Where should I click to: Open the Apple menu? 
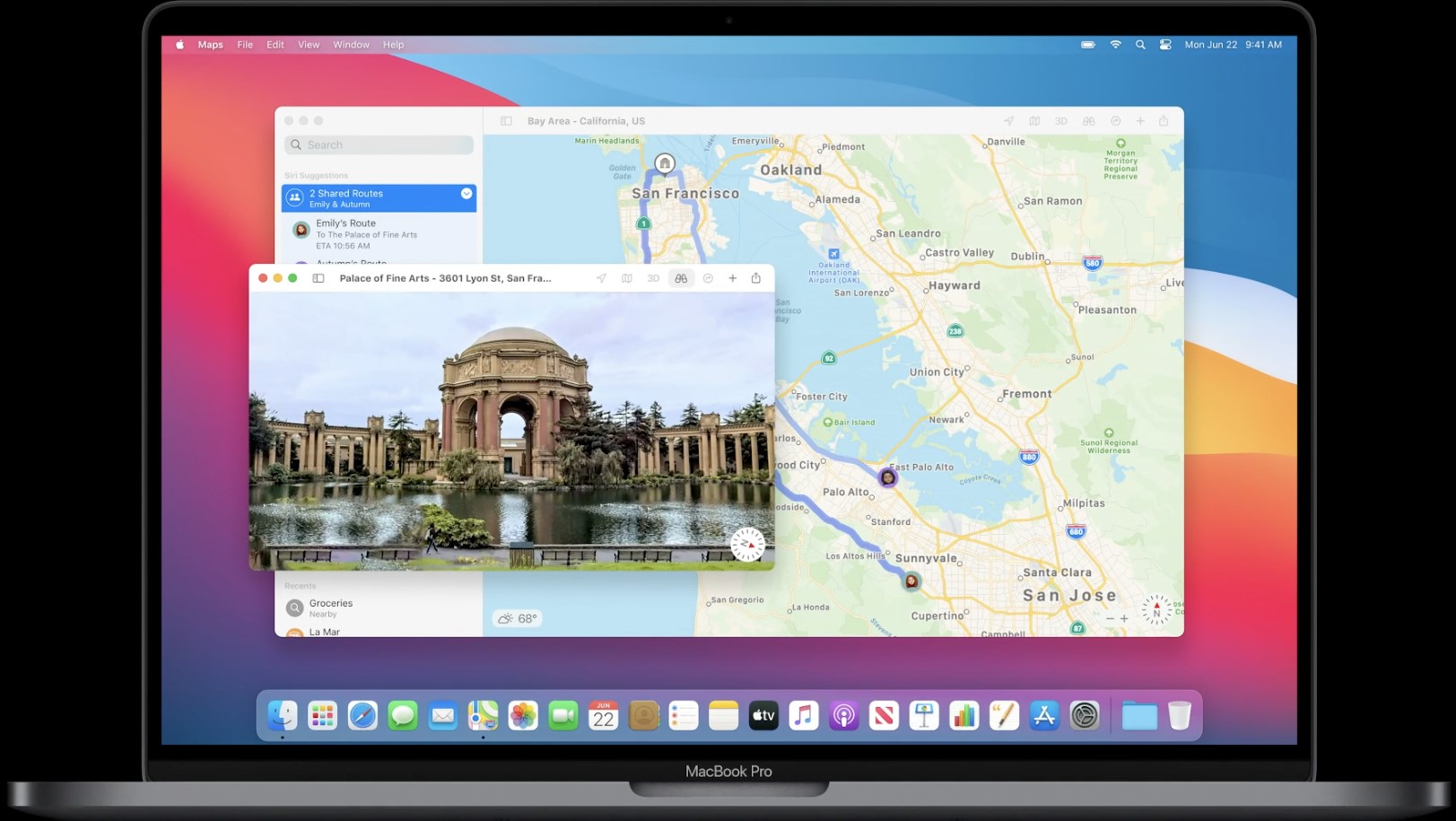pyautogui.click(x=179, y=44)
